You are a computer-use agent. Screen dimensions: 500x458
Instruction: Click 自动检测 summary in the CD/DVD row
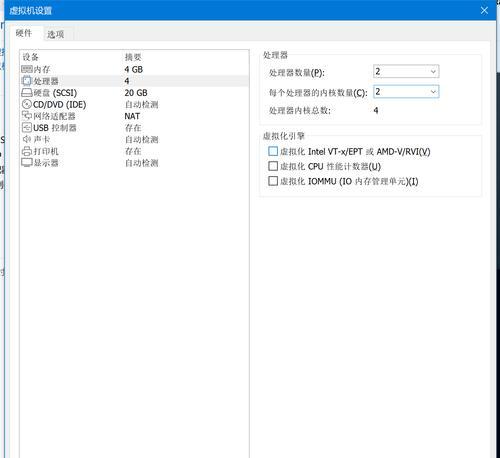pyautogui.click(x=141, y=105)
